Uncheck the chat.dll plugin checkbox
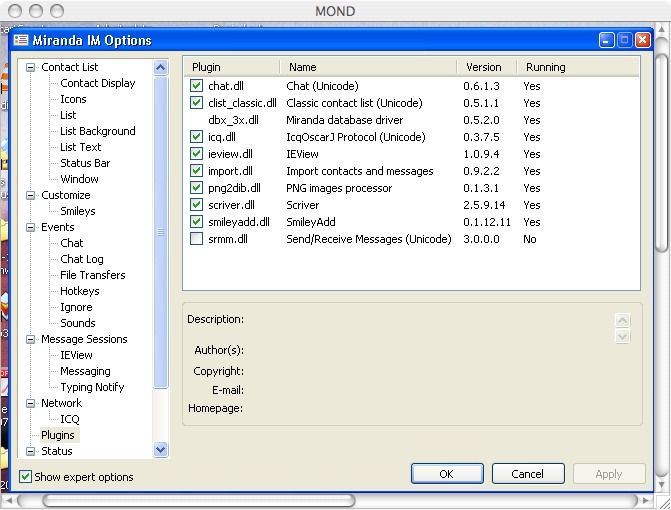 pos(196,86)
